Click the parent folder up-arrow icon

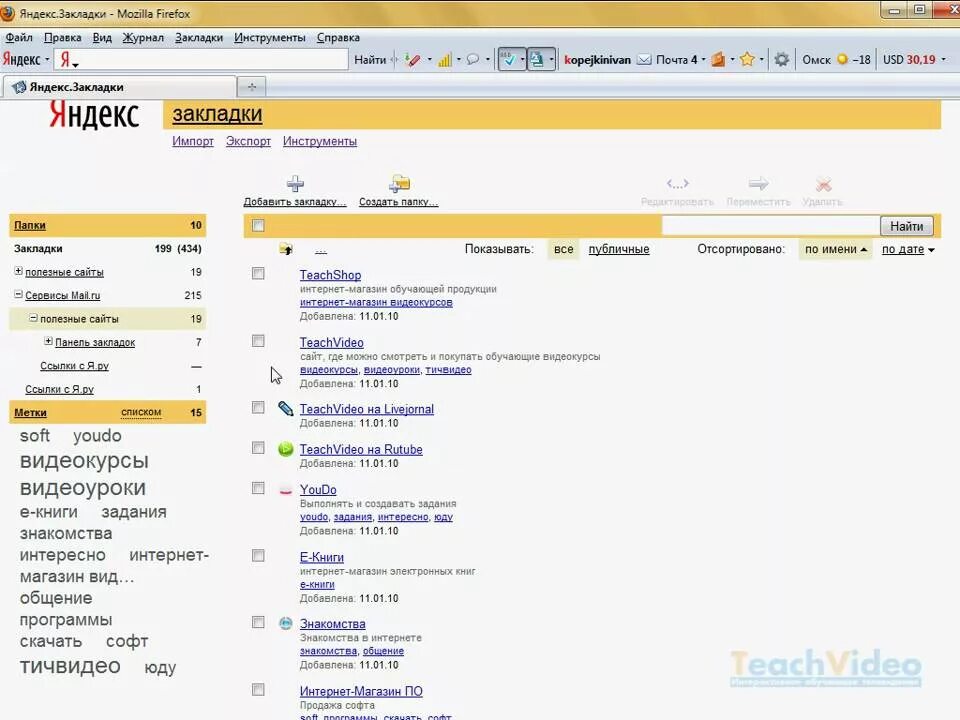tap(286, 249)
